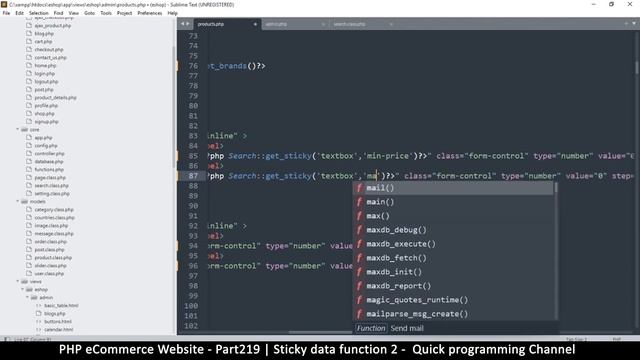Viewport: 640px width, 360px height.
Task: Select main() autocomplete suggestion
Action: [453, 202]
